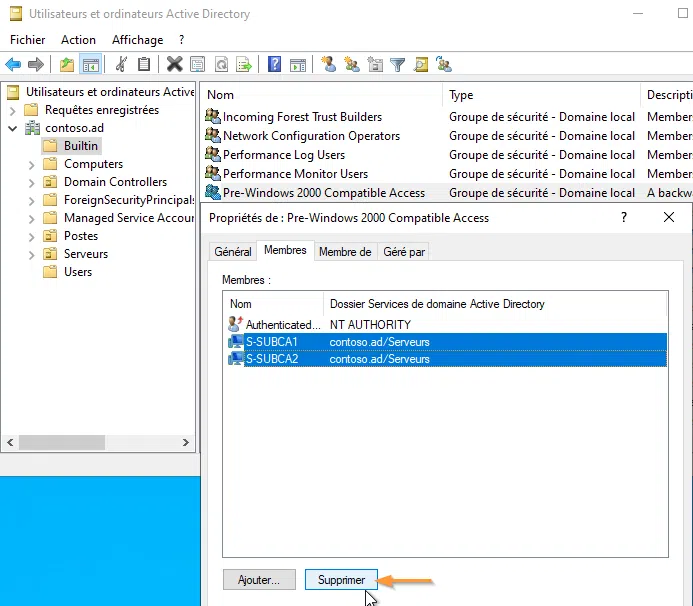Image resolution: width=693 pixels, height=606 pixels.
Task: Expand the Requêtes enregistrées node
Action: coord(13,110)
